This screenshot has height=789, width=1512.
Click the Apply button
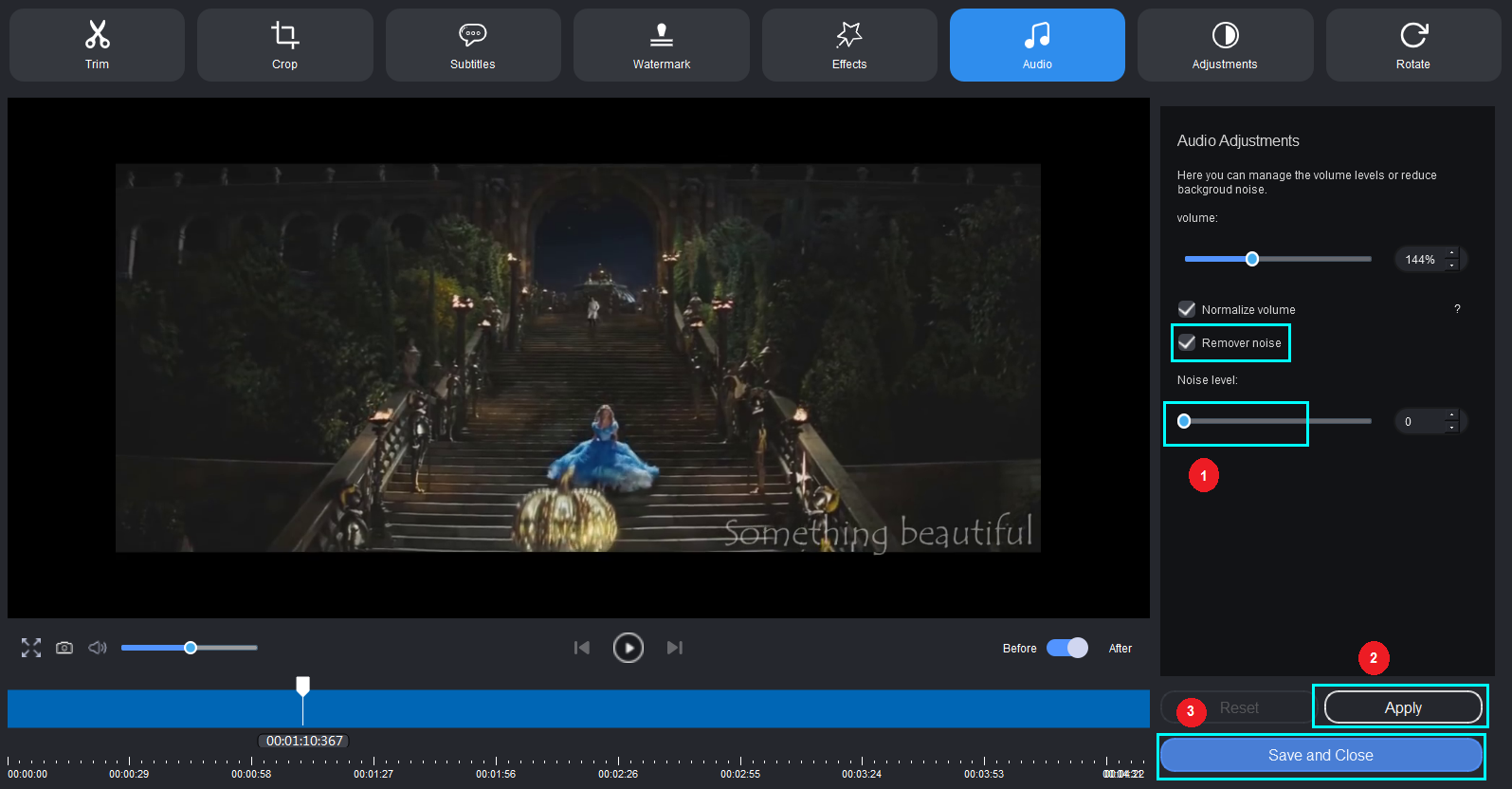click(x=1403, y=707)
